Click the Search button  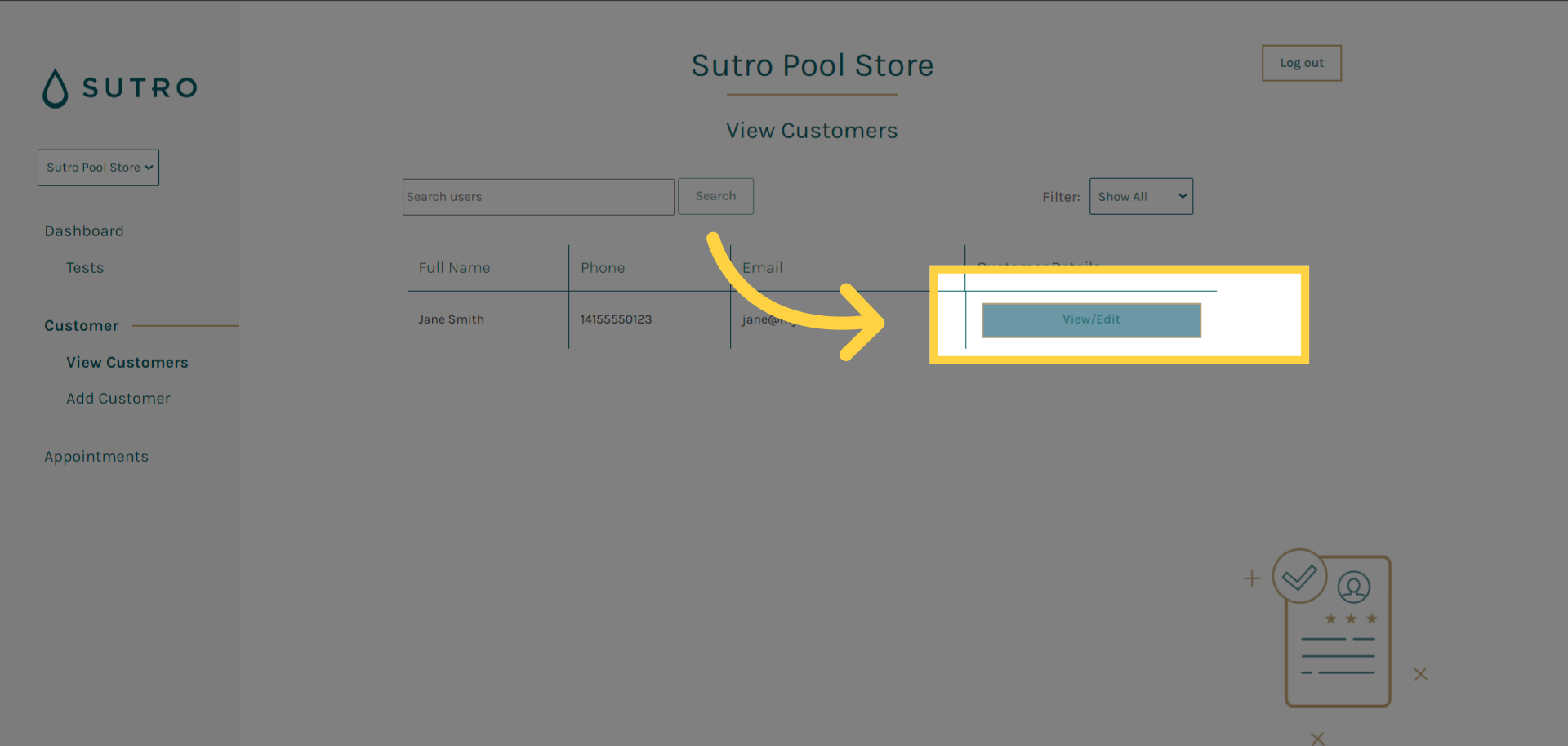tap(715, 196)
